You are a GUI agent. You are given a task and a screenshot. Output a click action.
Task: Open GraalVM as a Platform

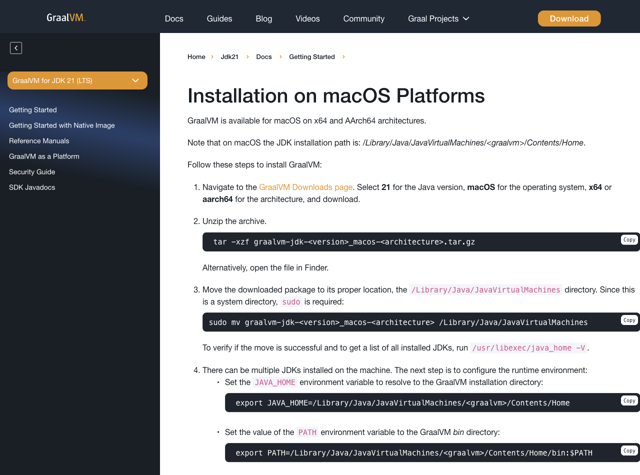coord(44,156)
